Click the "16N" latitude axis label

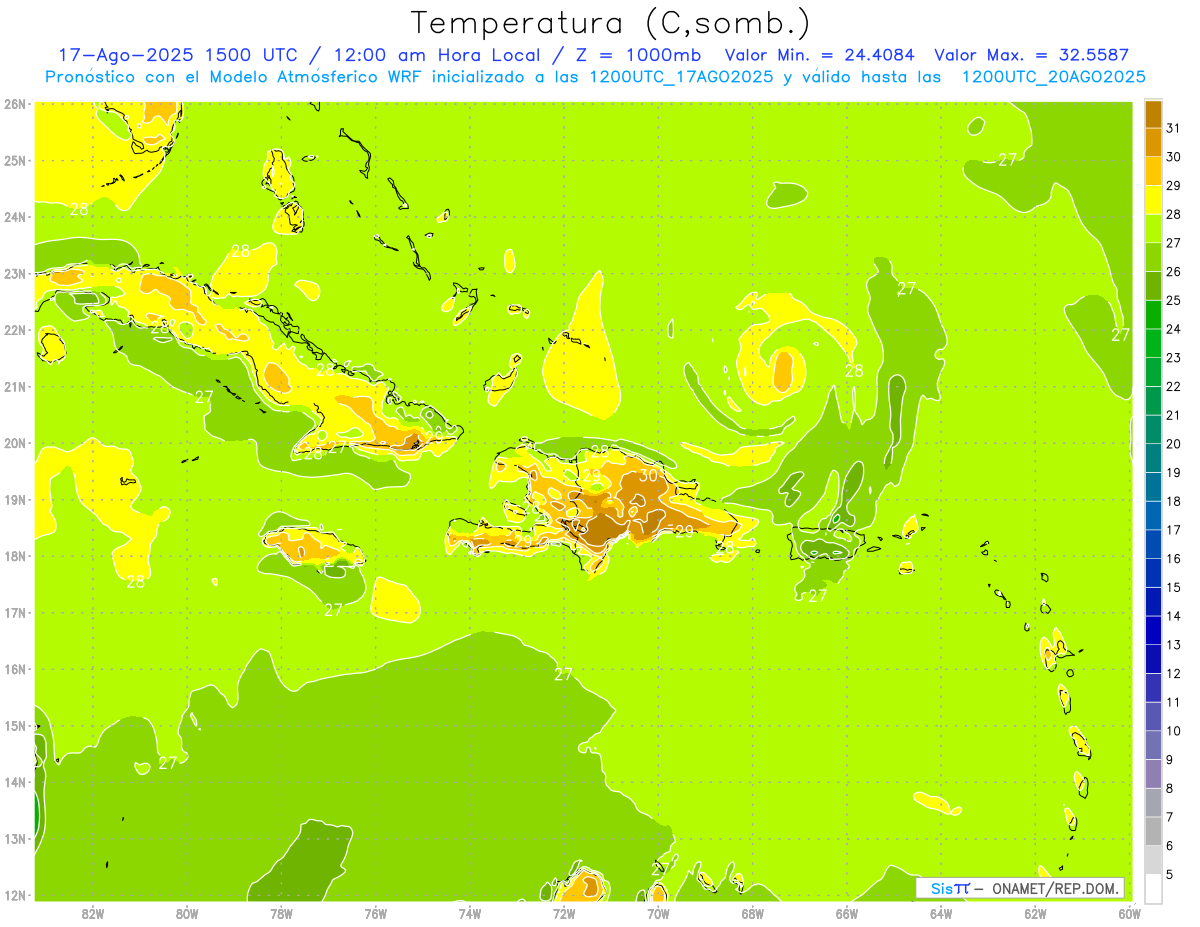[15, 669]
